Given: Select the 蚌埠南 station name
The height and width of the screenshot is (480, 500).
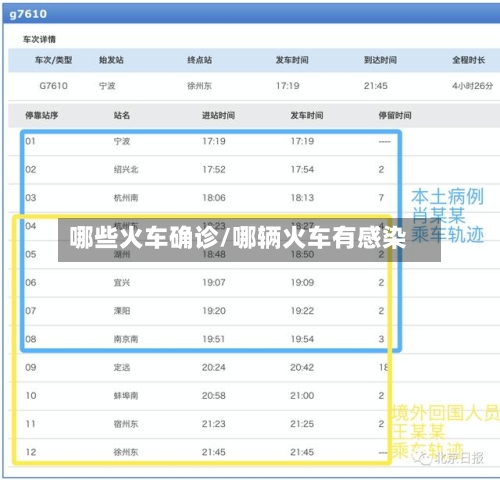Looking at the screenshot, I should 126,396.
